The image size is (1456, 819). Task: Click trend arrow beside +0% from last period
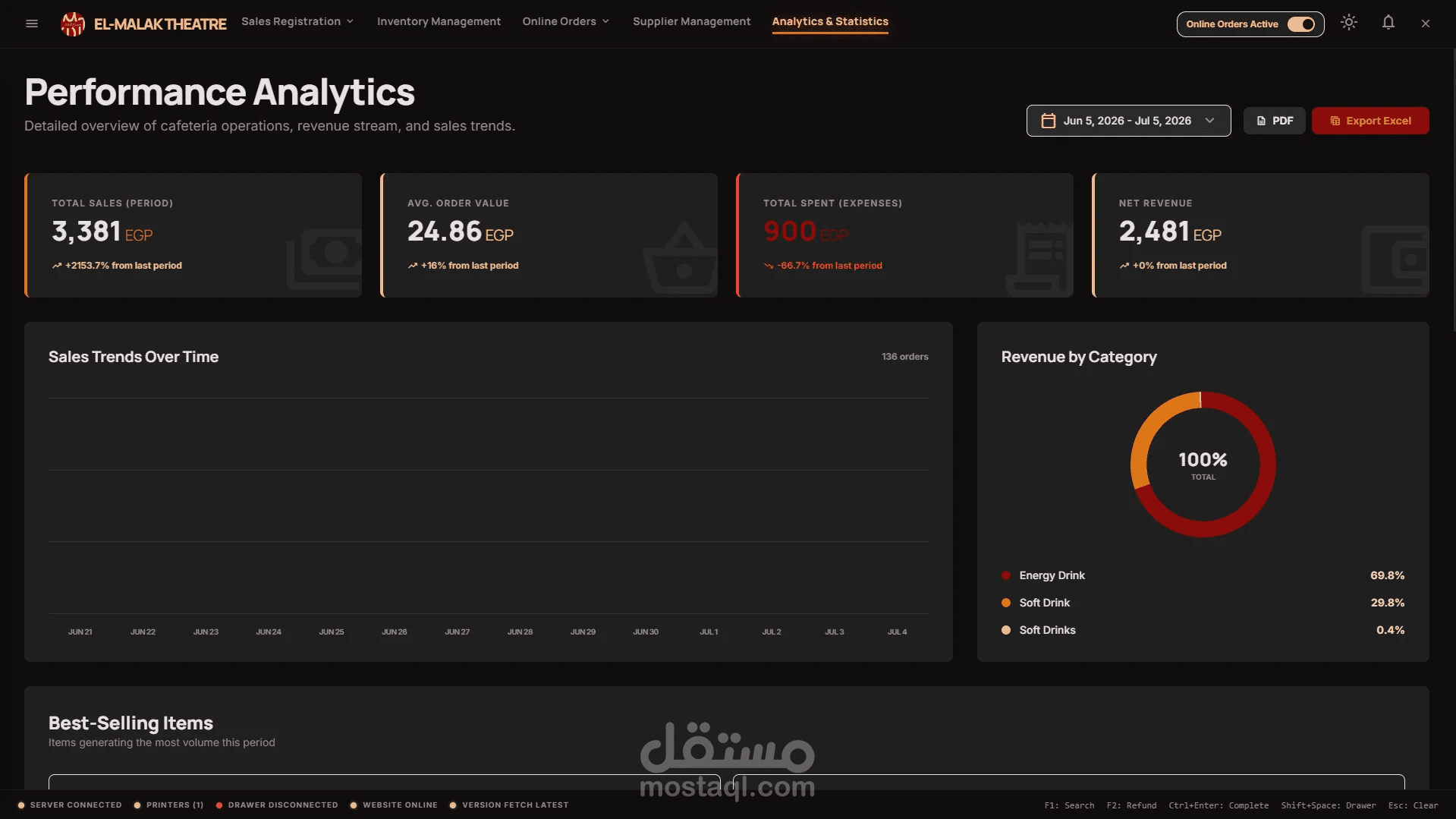[1124, 266]
